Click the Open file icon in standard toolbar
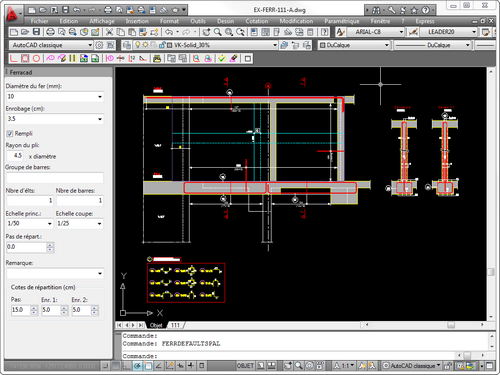The image size is (500, 375). click(25, 32)
